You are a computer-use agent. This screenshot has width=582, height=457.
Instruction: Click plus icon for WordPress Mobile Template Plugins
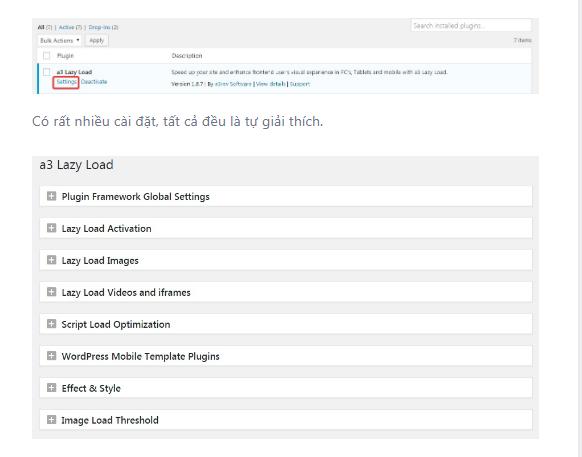[51, 356]
